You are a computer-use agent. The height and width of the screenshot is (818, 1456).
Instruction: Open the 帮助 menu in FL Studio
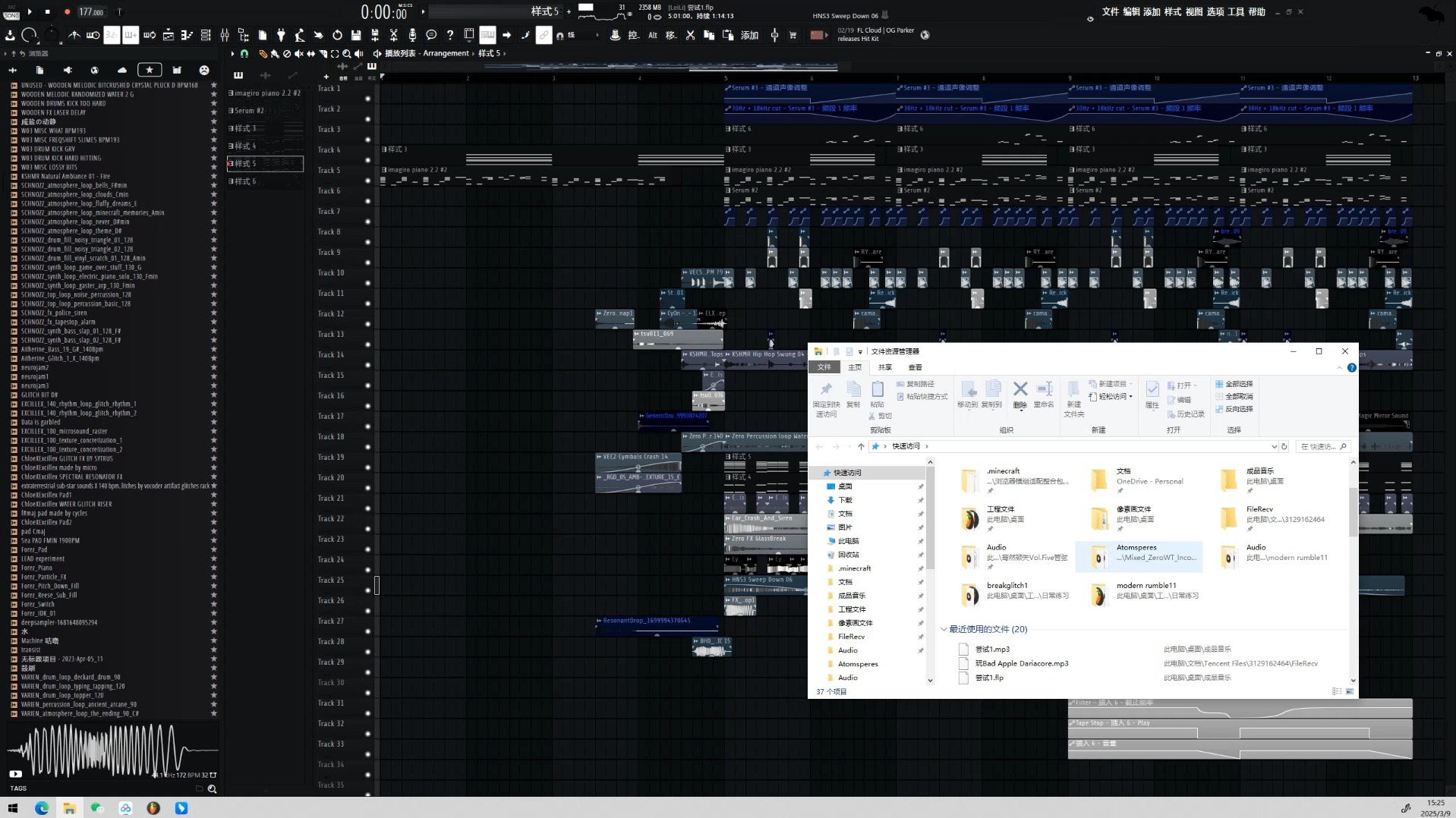coord(1256,11)
